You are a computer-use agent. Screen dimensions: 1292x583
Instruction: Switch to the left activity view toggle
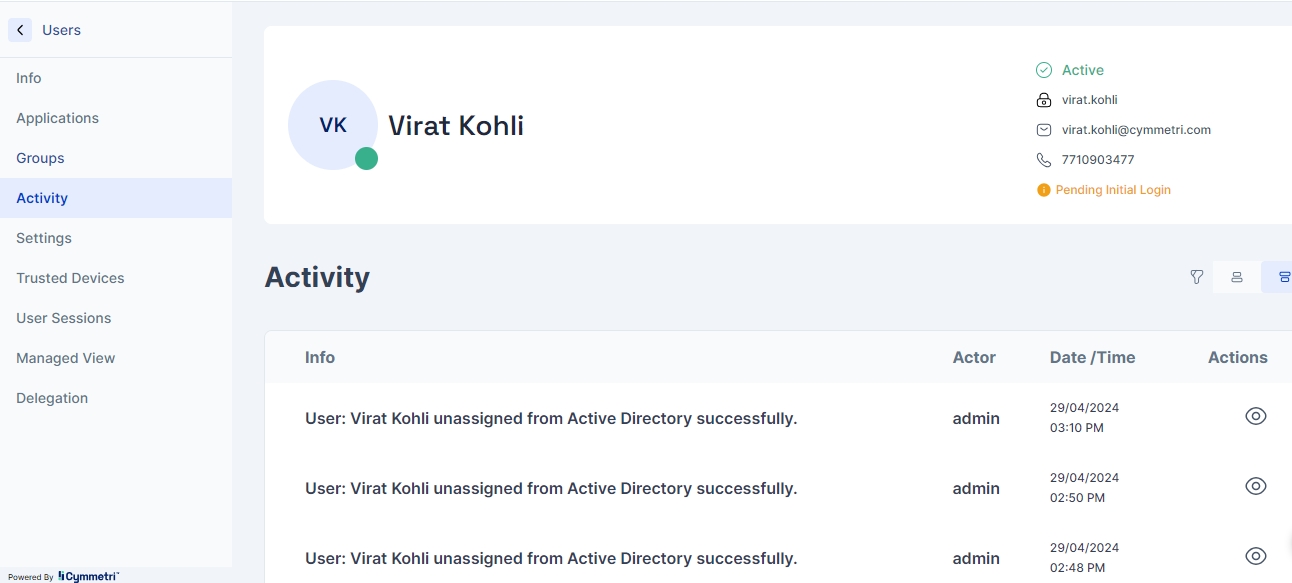(1237, 277)
